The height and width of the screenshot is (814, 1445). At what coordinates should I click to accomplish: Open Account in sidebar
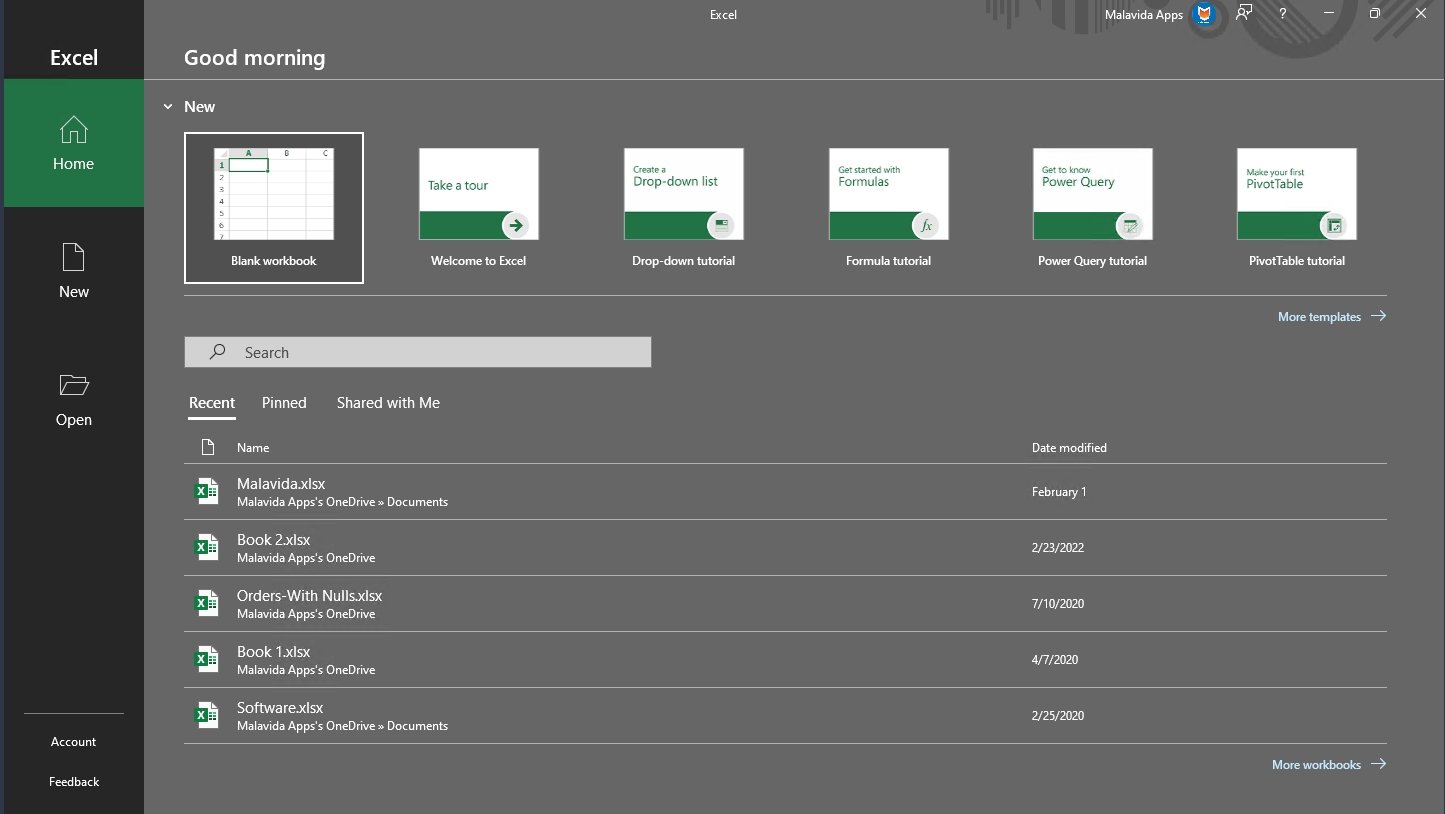tap(74, 742)
